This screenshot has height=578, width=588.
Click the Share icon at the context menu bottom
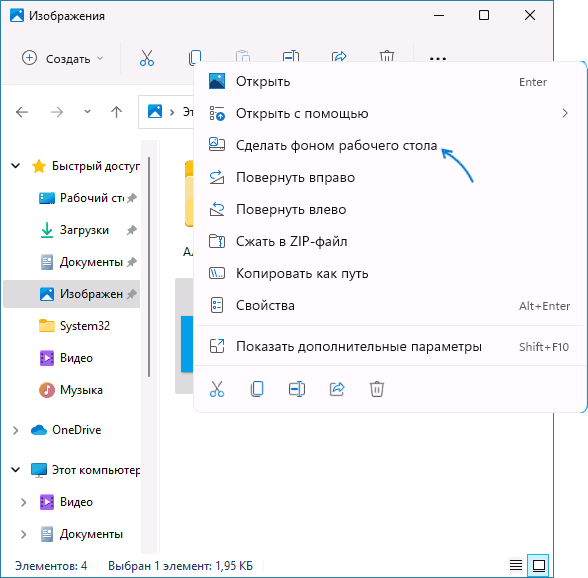(337, 389)
